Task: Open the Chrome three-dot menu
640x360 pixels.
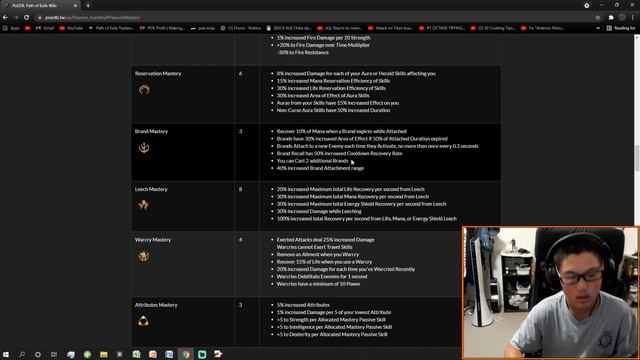Action: 633,18
